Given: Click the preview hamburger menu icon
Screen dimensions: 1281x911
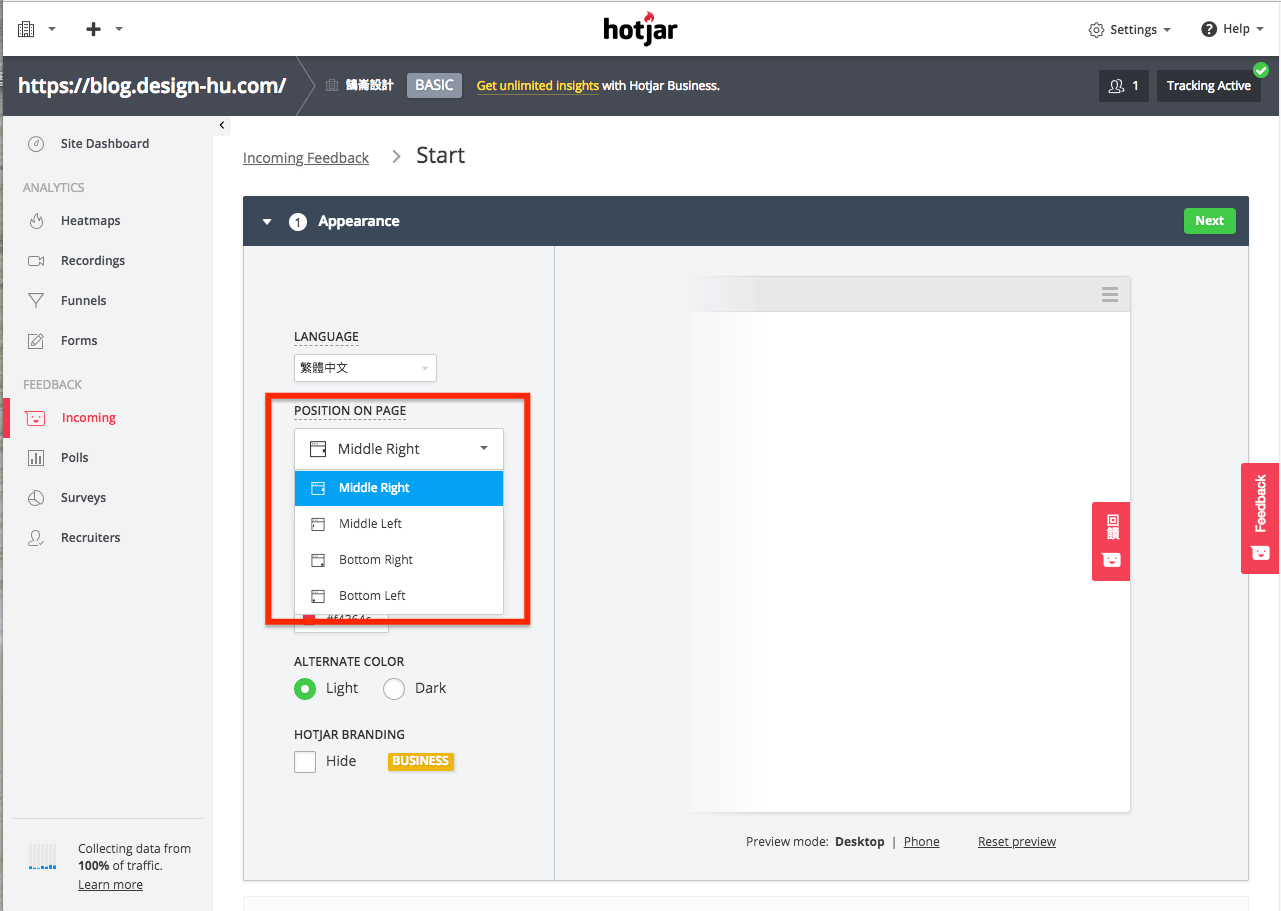Looking at the screenshot, I should (x=1110, y=294).
